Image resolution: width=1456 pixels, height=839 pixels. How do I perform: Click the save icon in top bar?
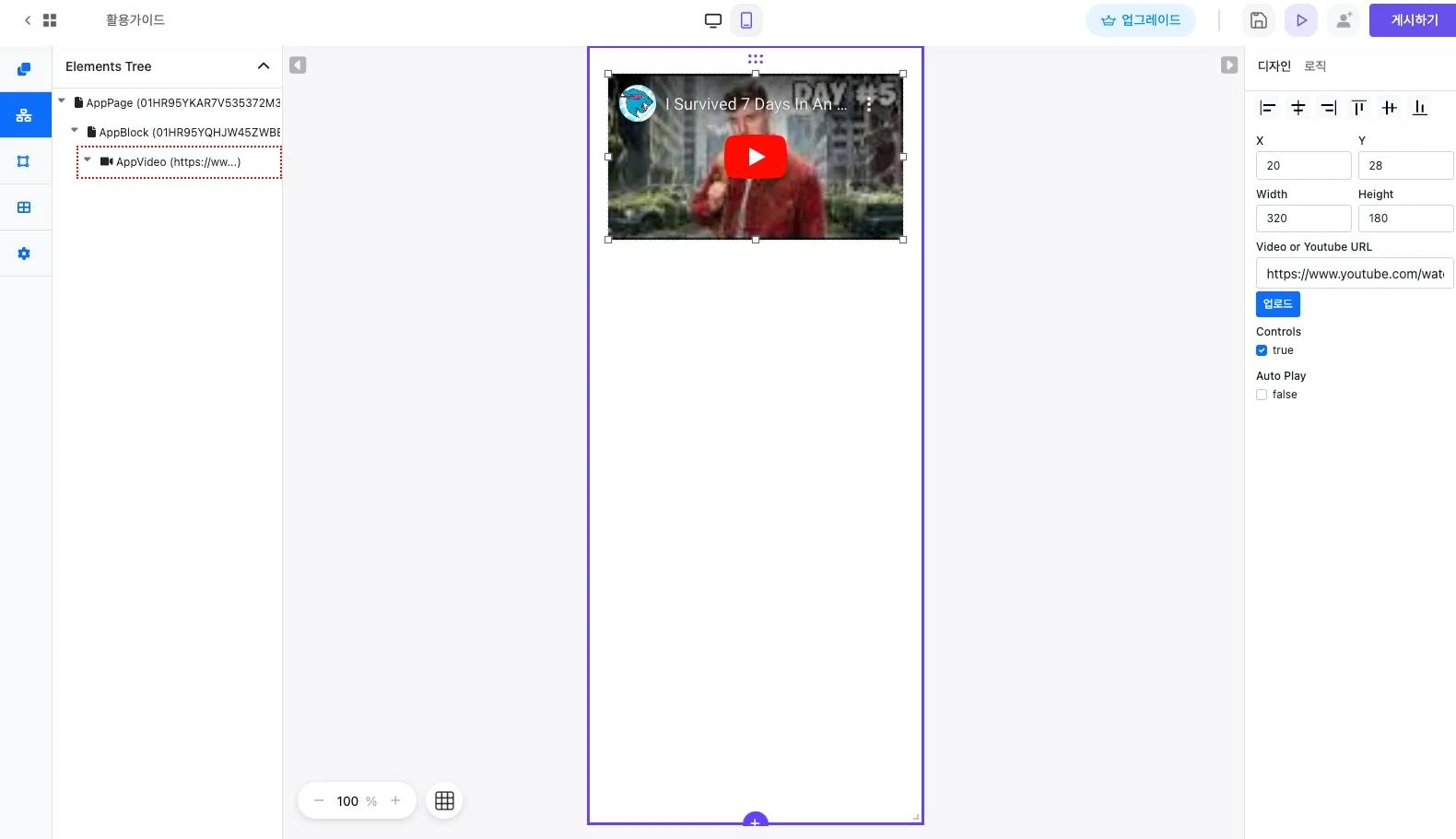[x=1258, y=20]
